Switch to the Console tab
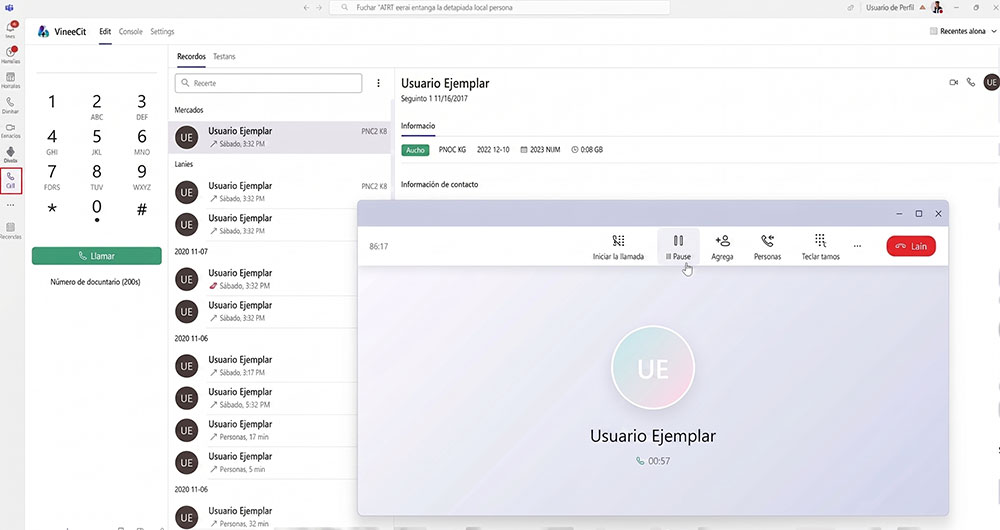Image resolution: width=1000 pixels, height=530 pixels. pos(131,31)
